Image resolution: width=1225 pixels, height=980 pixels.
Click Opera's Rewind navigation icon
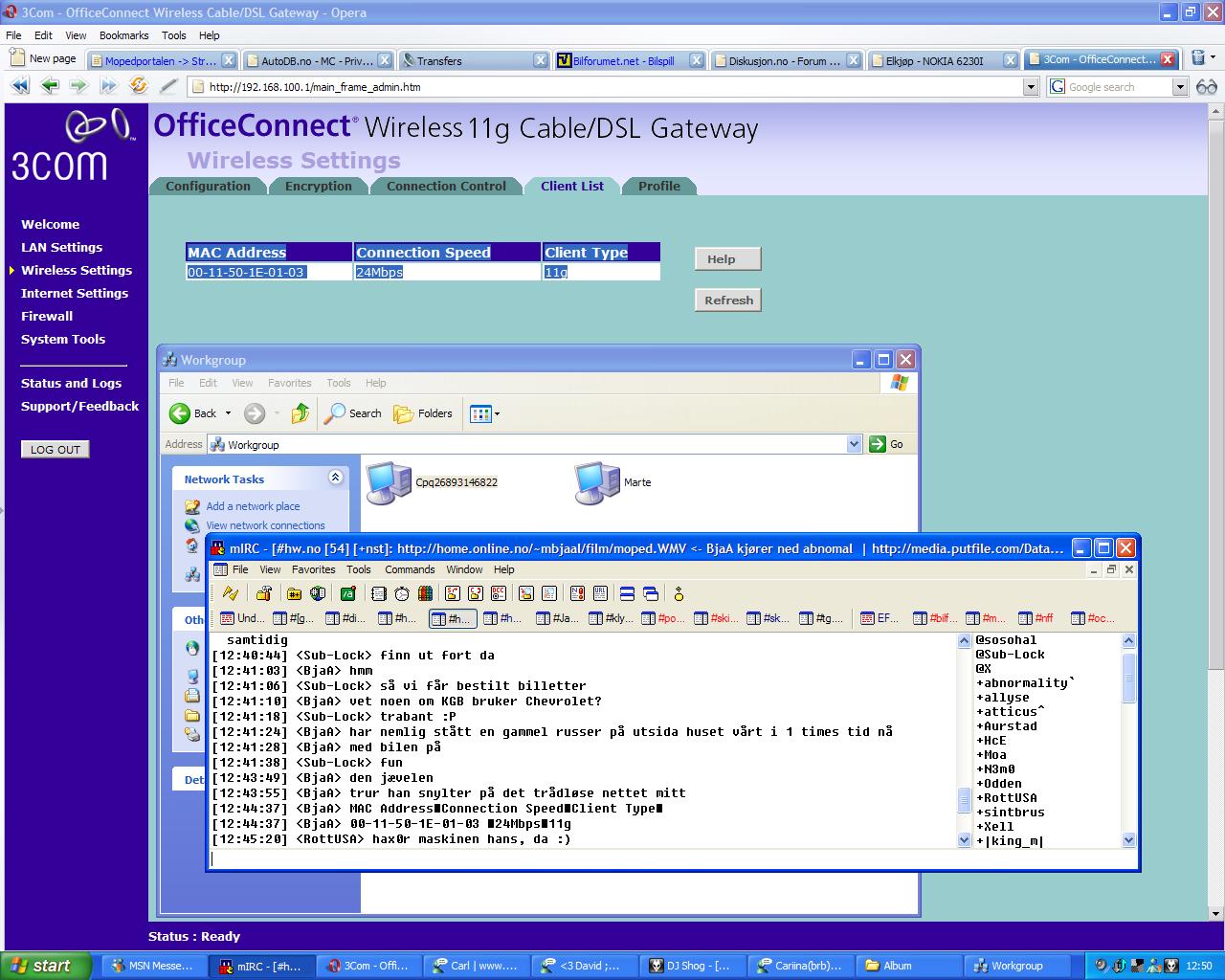coord(20,86)
